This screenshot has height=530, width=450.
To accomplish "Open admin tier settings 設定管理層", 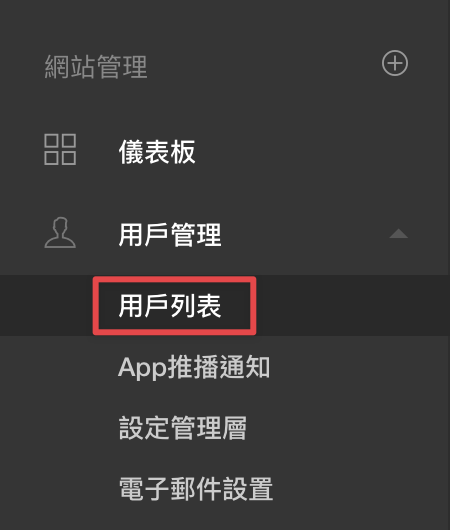I will (x=183, y=428).
